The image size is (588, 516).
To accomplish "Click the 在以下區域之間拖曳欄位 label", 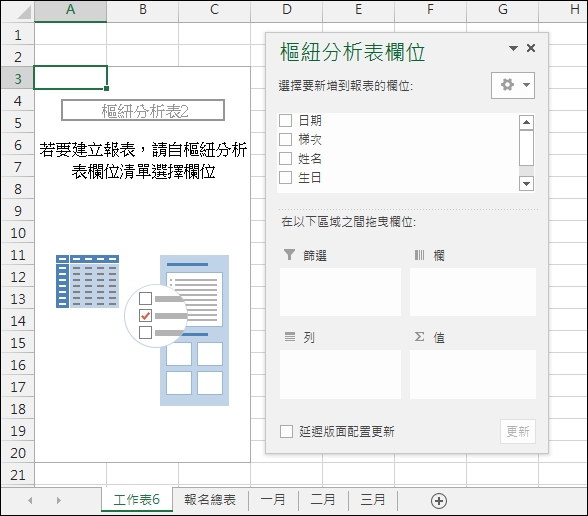I will pos(348,222).
